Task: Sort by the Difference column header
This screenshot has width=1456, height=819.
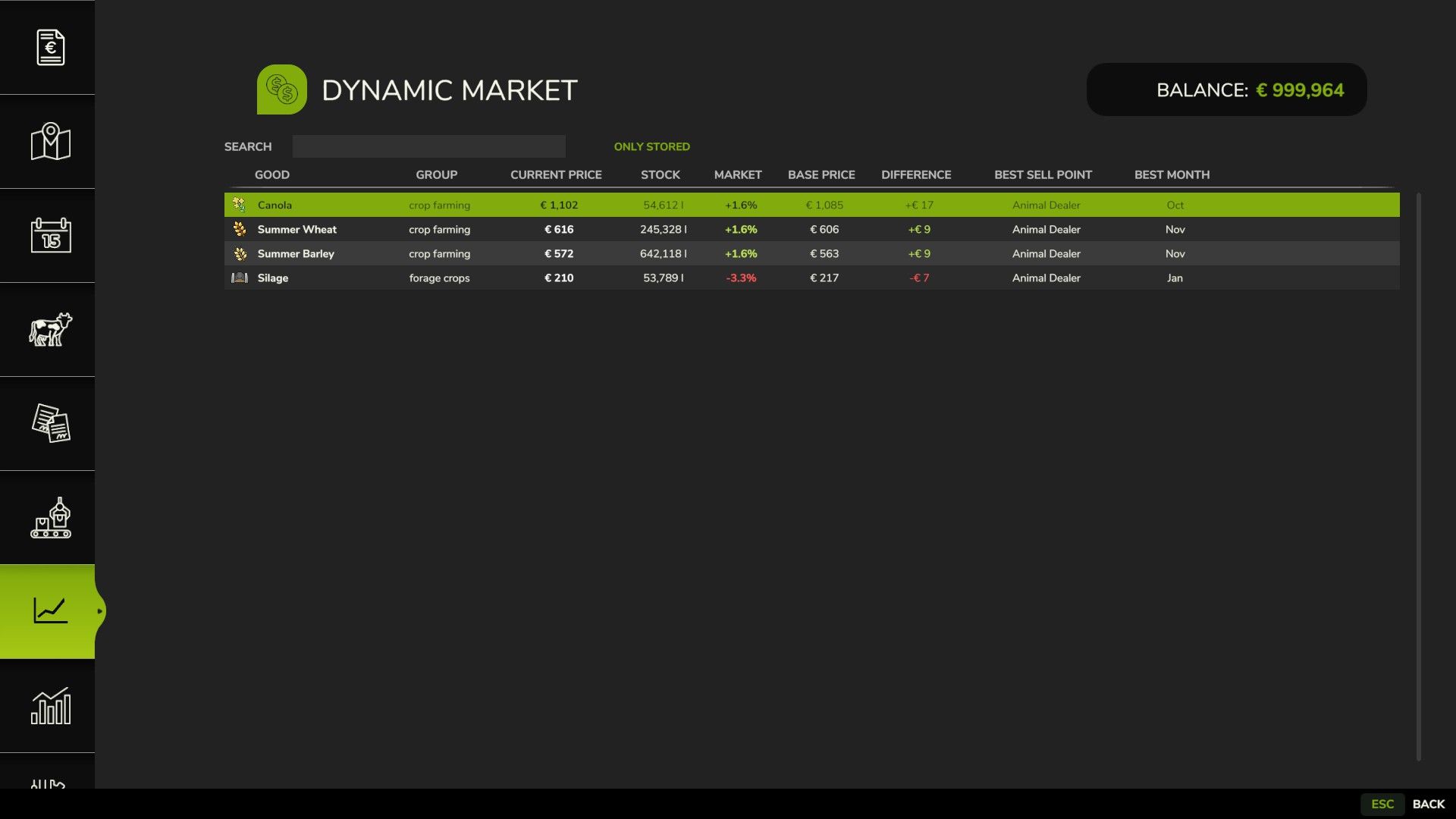Action: point(916,174)
